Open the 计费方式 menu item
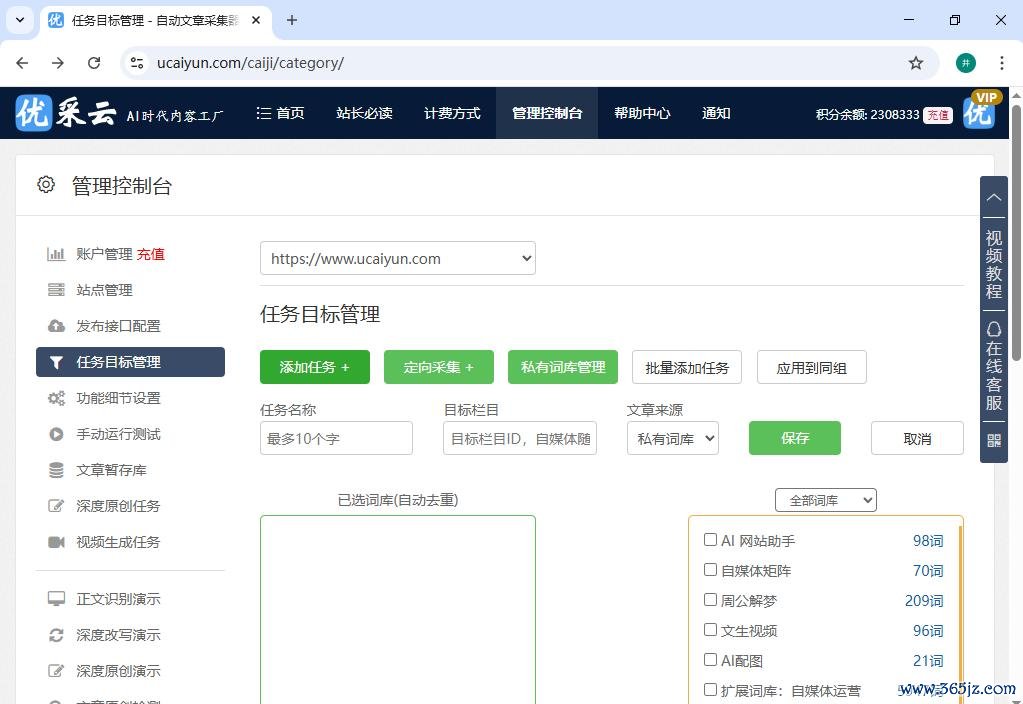1023x704 pixels. tap(452, 113)
